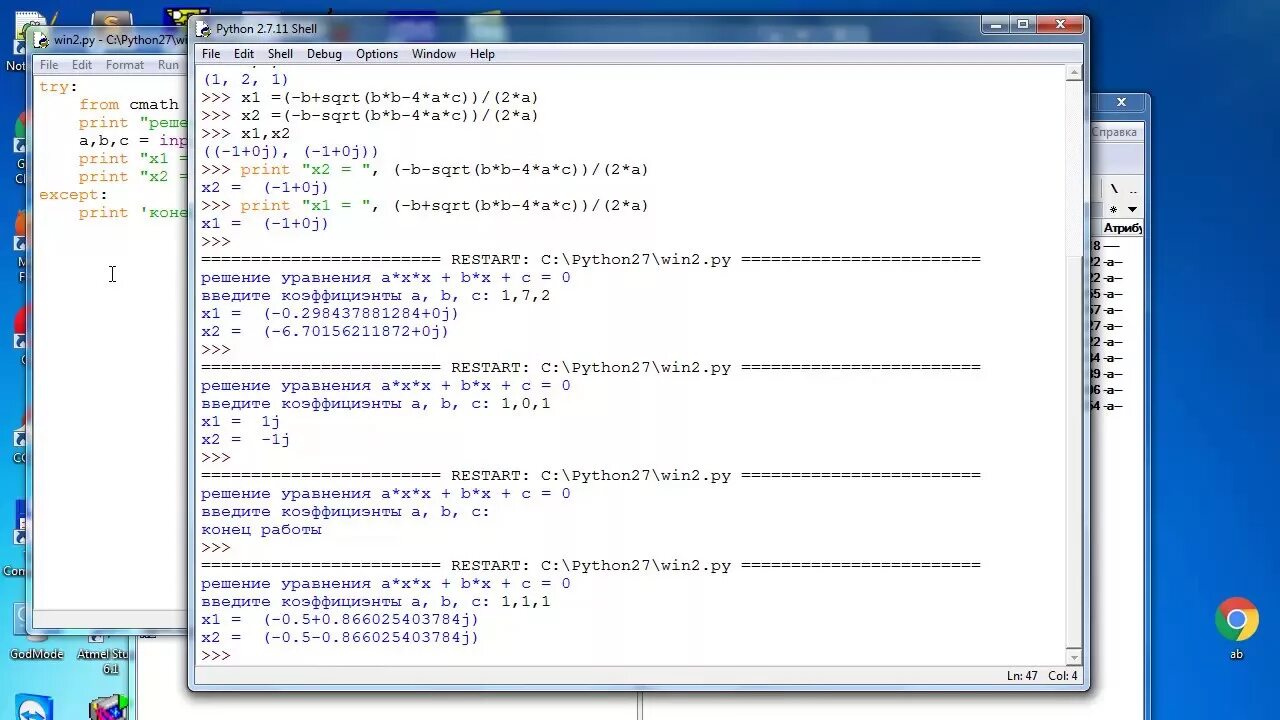Click input line ending with '1,0,1'
The height and width of the screenshot is (720, 1280).
(375, 403)
